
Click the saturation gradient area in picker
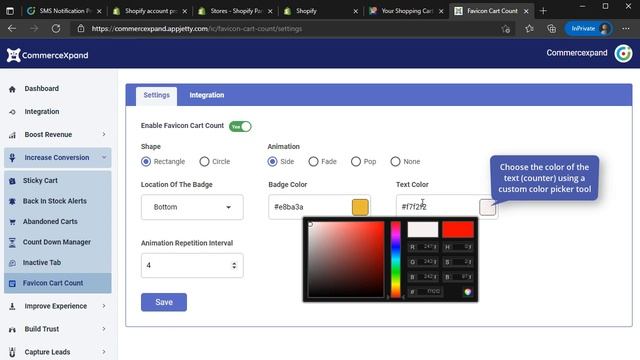pos(346,260)
